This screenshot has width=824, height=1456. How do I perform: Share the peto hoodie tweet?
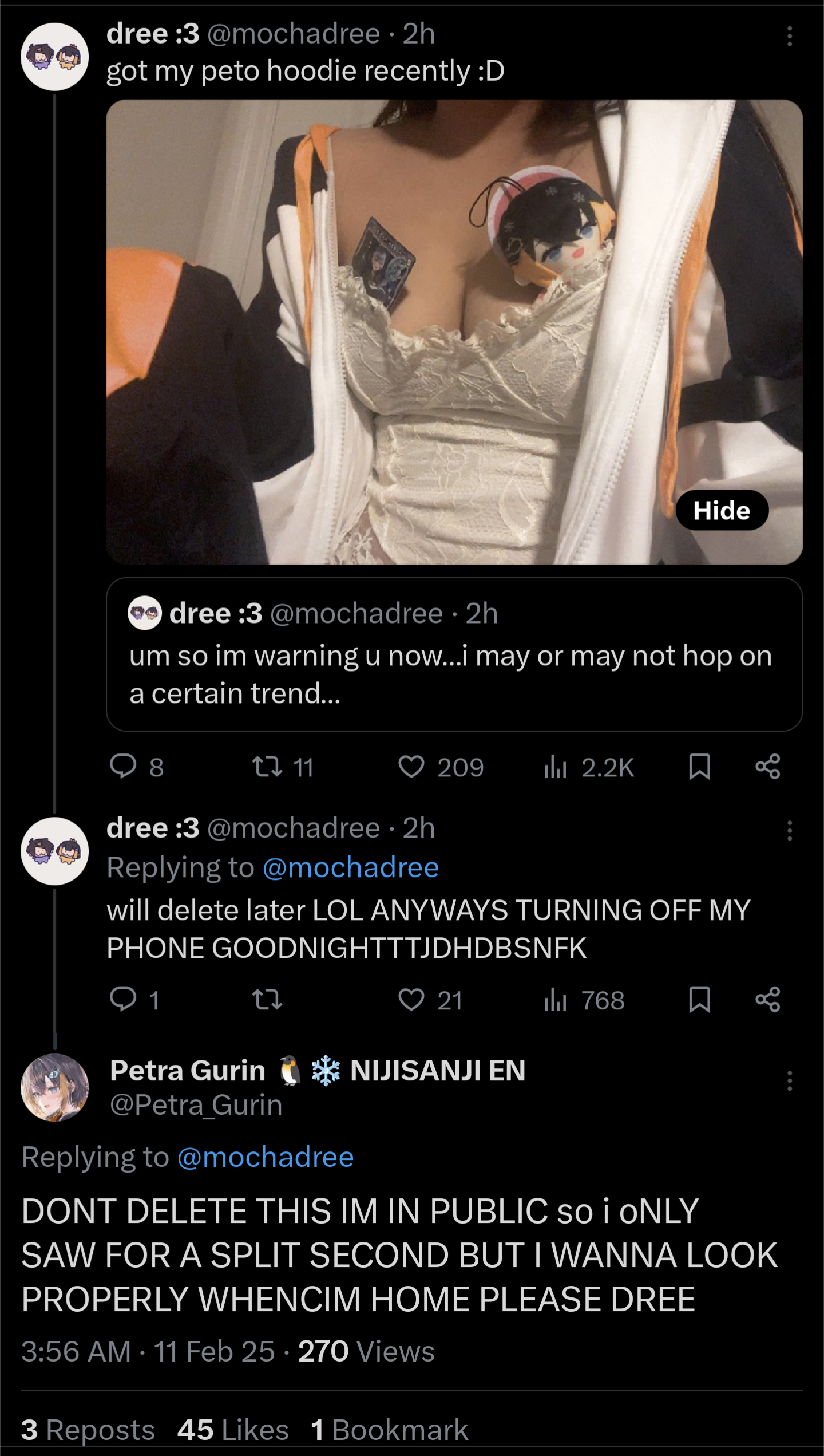(768, 767)
